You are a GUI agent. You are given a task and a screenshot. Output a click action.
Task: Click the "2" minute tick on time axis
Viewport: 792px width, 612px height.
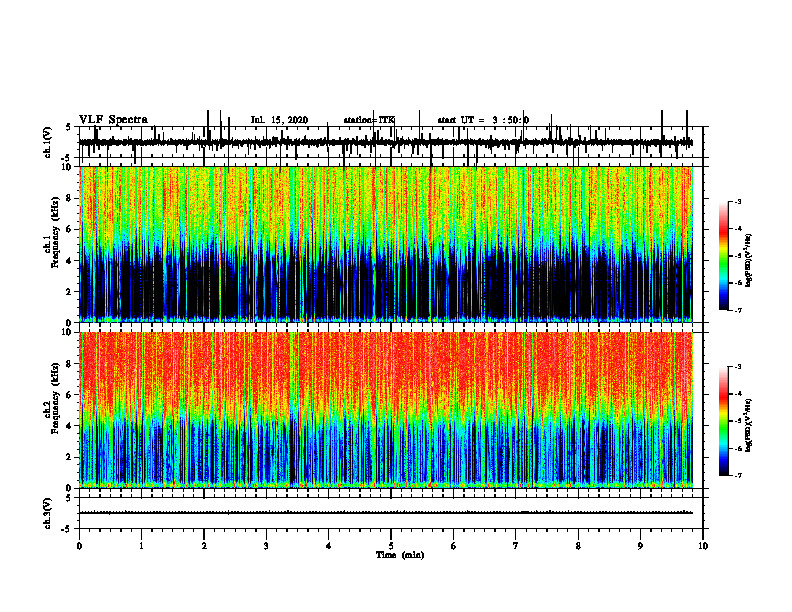tap(204, 546)
